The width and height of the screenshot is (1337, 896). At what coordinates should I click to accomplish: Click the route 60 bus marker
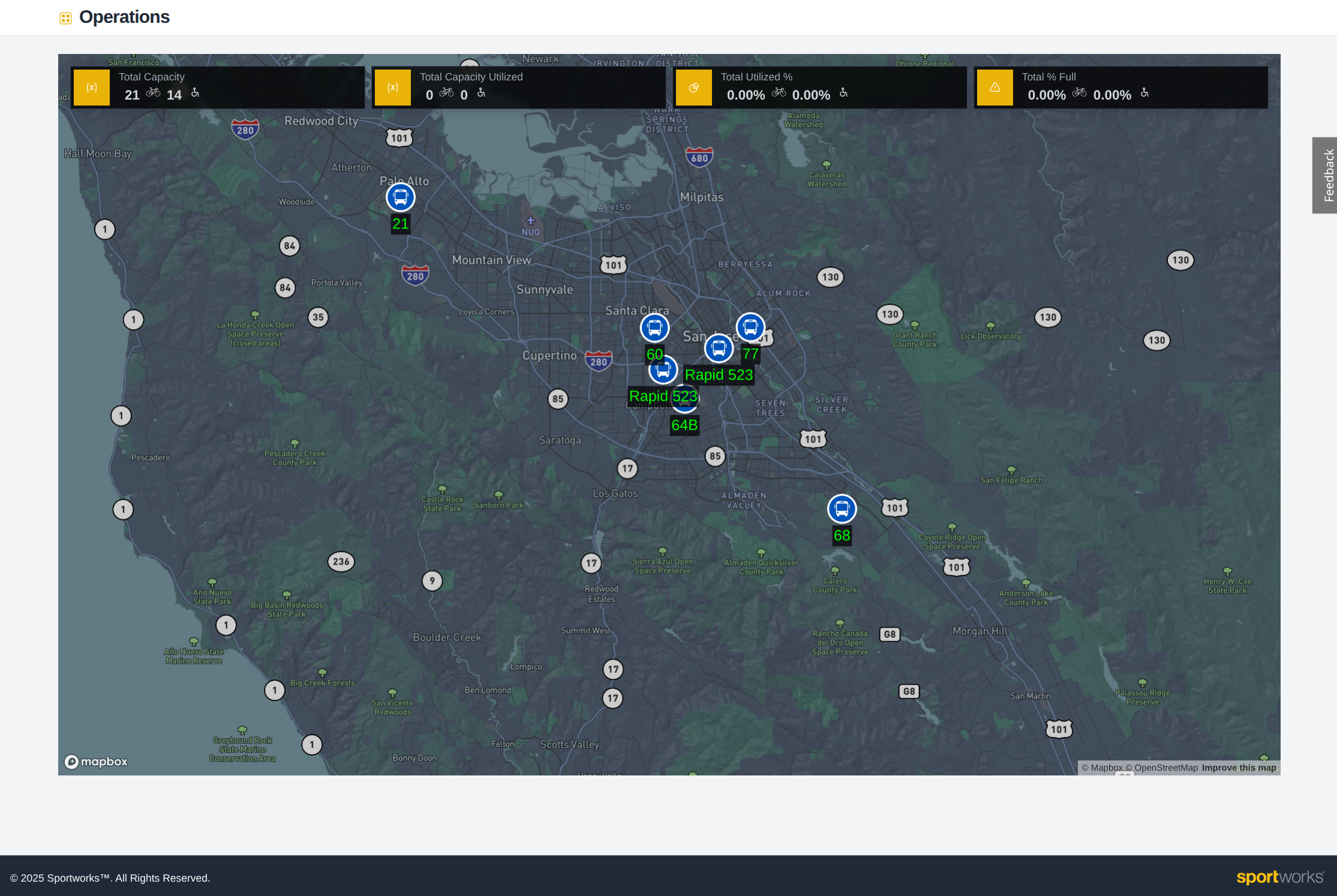[x=654, y=328]
